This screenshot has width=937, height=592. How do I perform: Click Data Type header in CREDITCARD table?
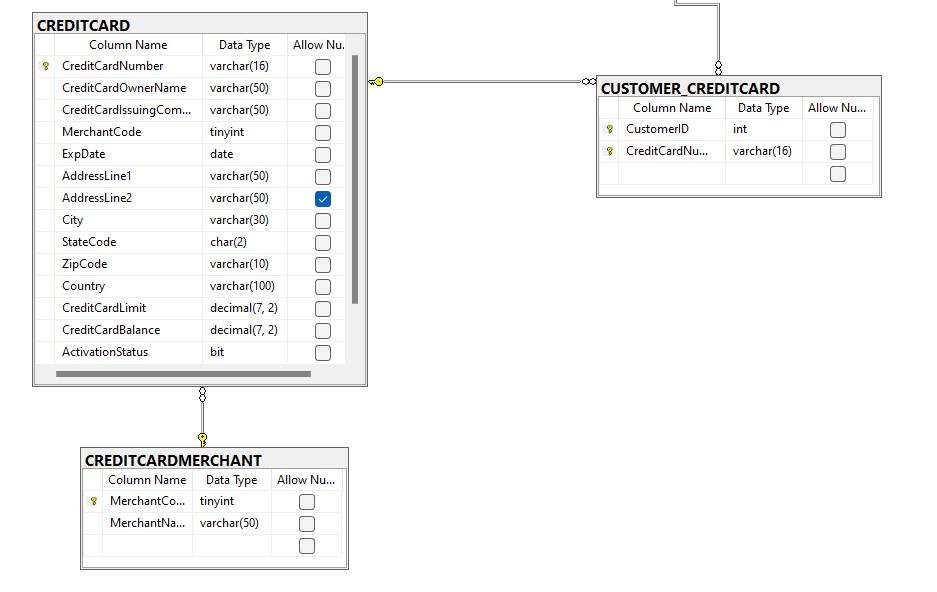pyautogui.click(x=244, y=45)
